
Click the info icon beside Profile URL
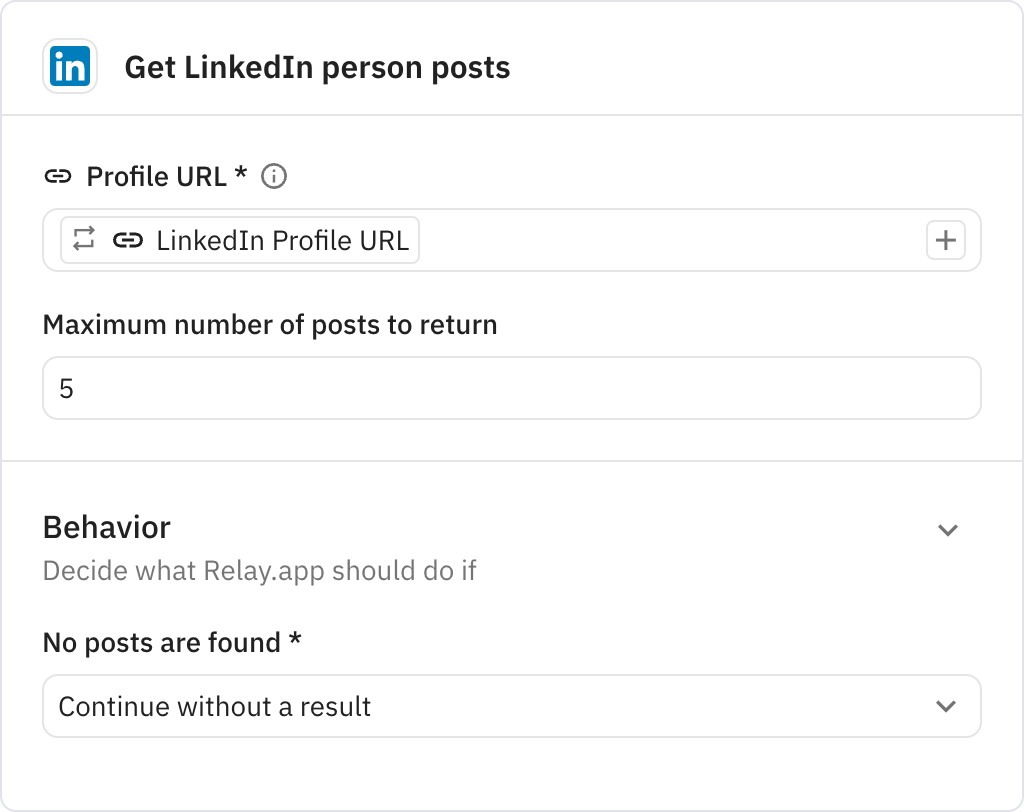tap(273, 177)
